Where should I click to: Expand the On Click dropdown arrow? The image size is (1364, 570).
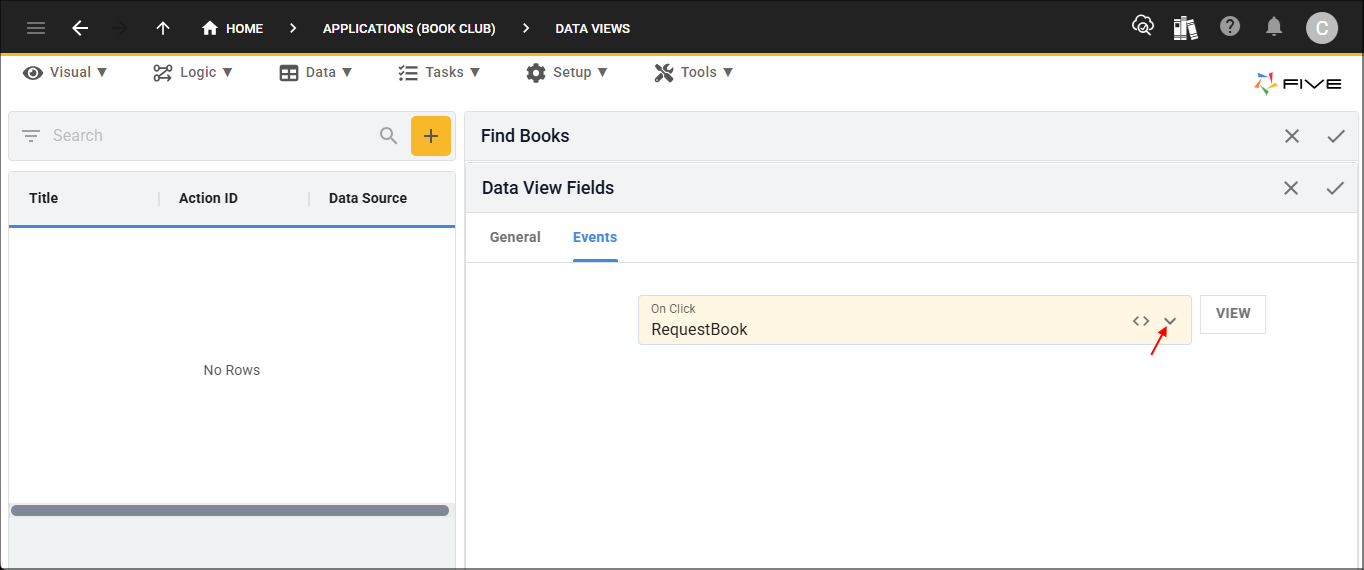(x=1170, y=322)
